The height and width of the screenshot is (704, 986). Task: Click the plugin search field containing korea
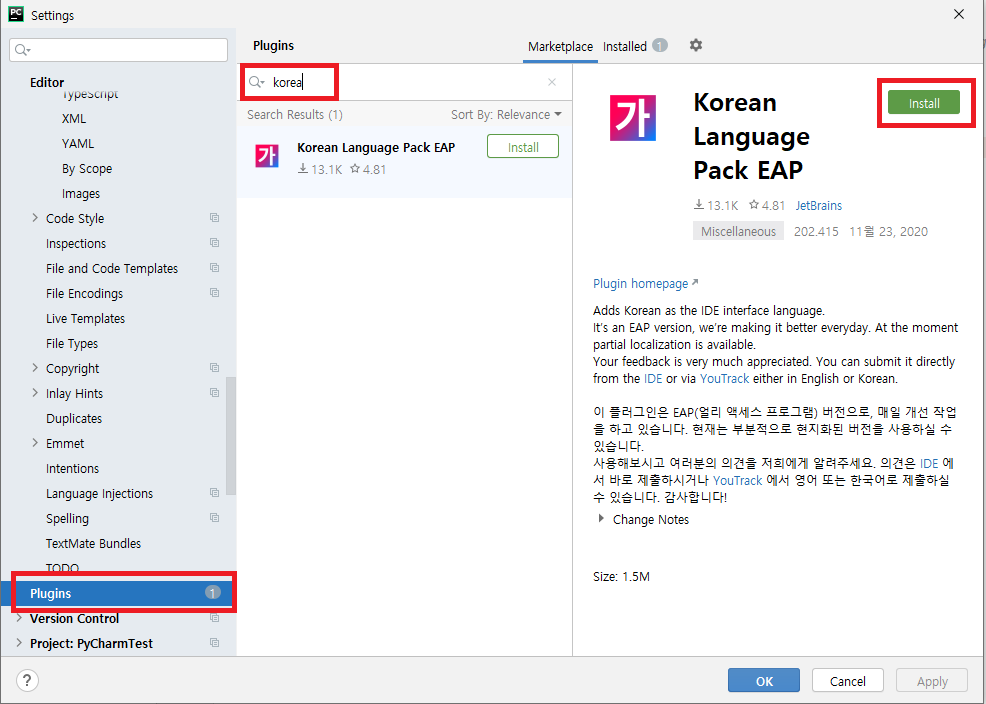pyautogui.click(x=402, y=82)
